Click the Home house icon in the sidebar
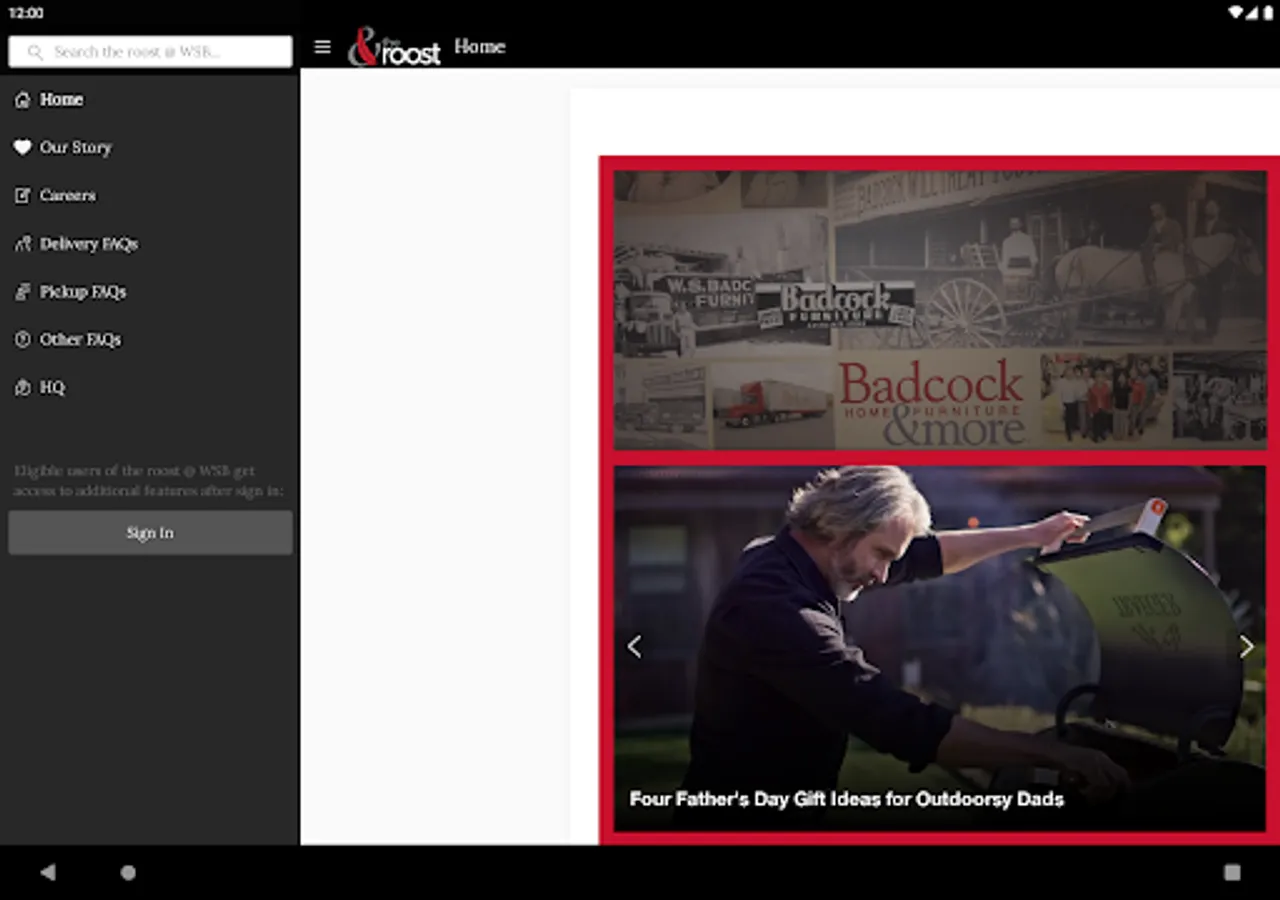 pos(22,100)
